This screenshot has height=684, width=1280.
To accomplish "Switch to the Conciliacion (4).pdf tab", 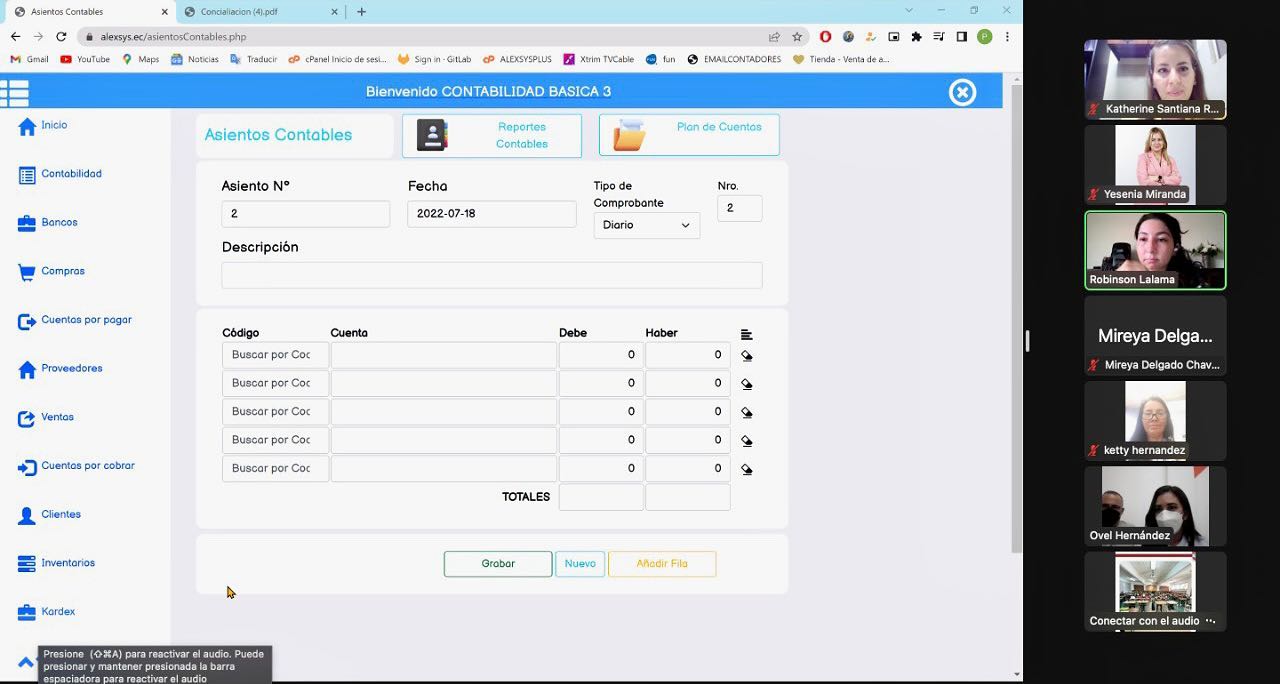I will coord(240,12).
